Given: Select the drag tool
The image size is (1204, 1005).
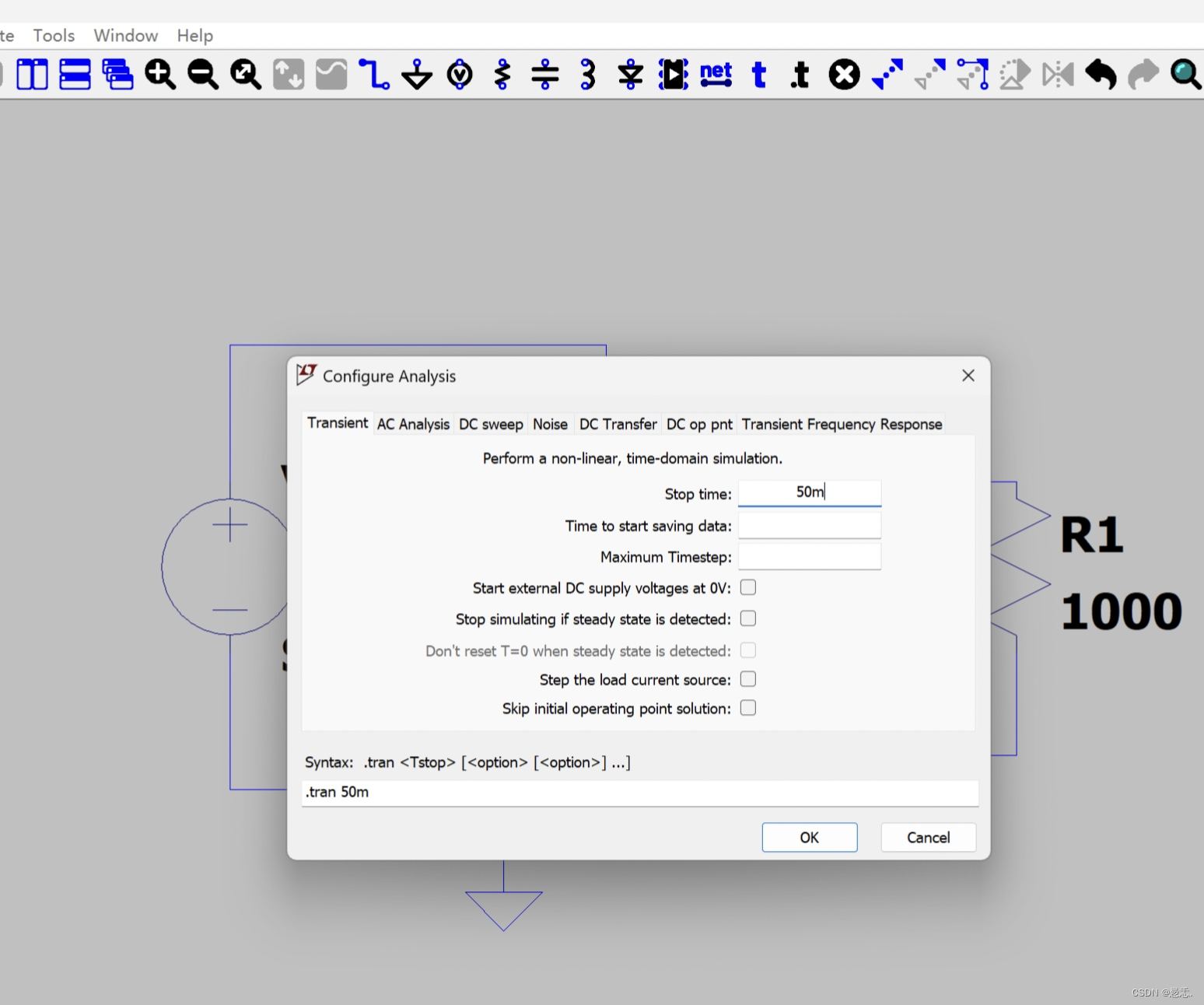Looking at the screenshot, I should tap(973, 75).
